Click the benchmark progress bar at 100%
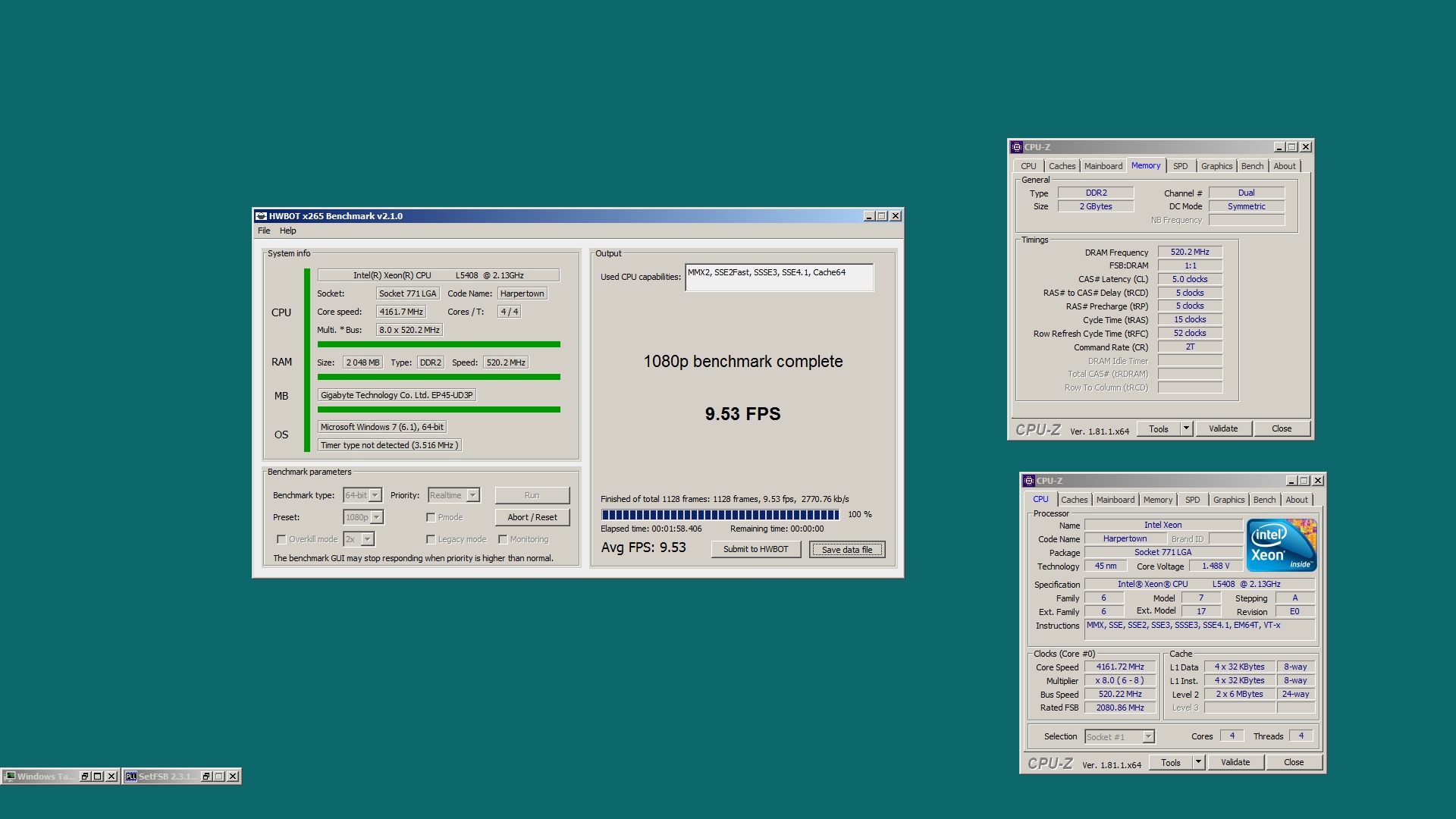Viewport: 1456px width, 819px height. click(720, 515)
